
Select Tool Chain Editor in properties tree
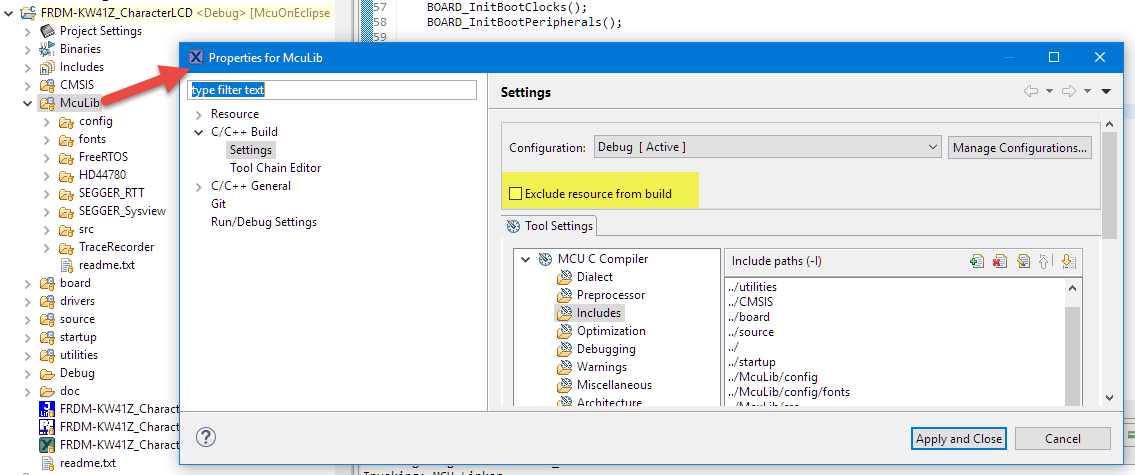275,168
